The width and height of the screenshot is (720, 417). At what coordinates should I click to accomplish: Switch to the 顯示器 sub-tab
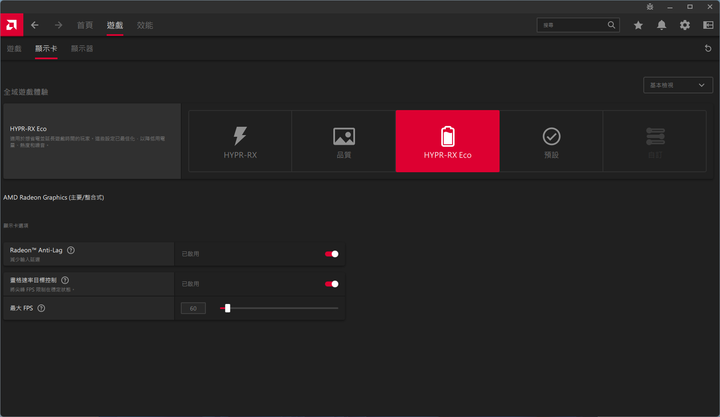(x=82, y=48)
